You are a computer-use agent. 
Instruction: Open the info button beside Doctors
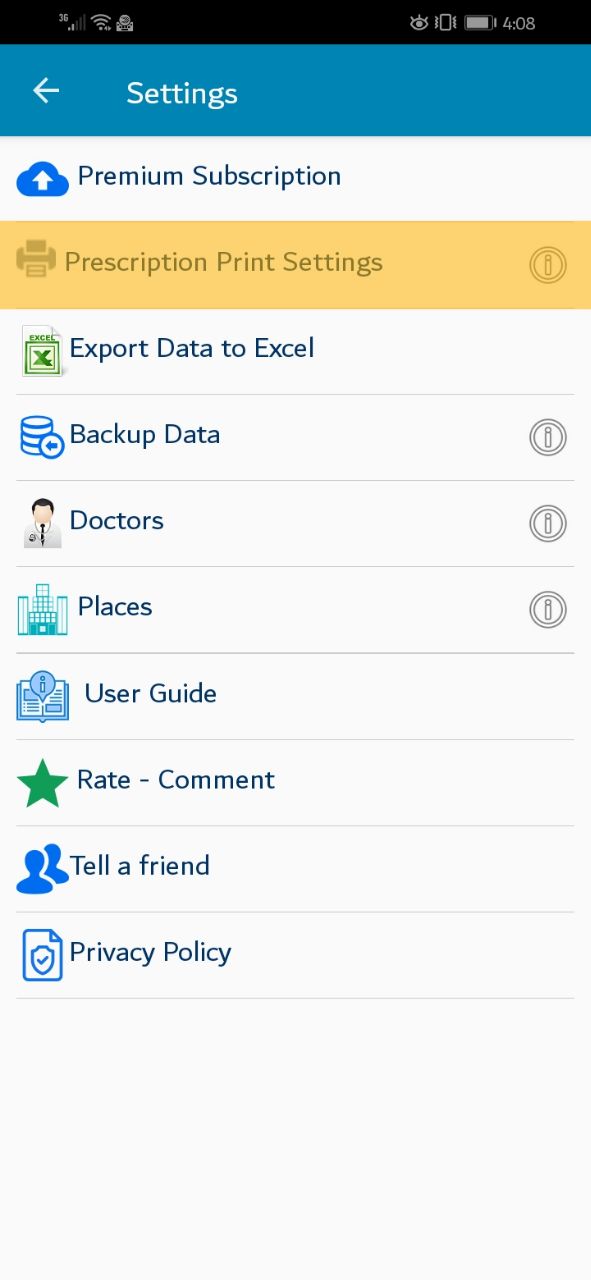click(548, 523)
